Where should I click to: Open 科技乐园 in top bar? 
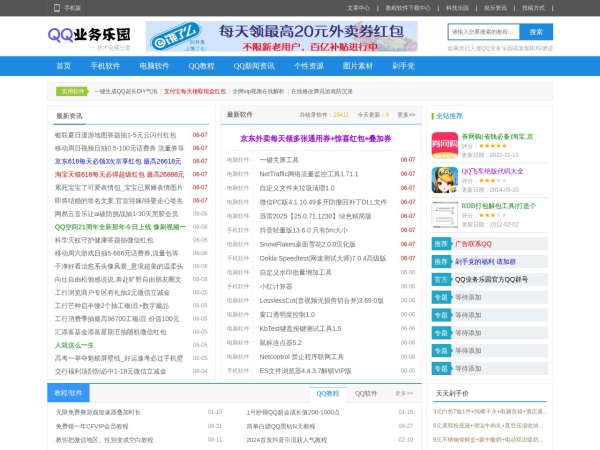tap(457, 8)
